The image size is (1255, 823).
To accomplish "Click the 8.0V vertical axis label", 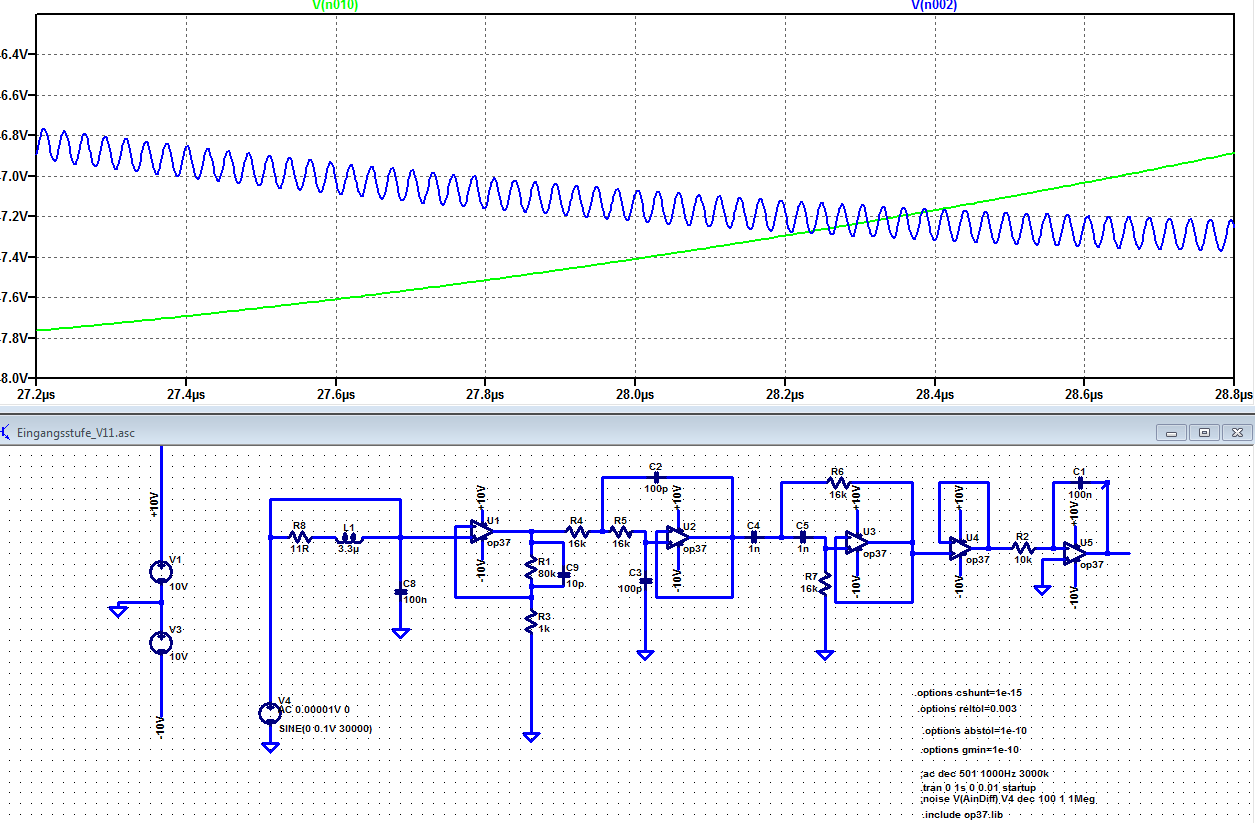I will click(15, 378).
